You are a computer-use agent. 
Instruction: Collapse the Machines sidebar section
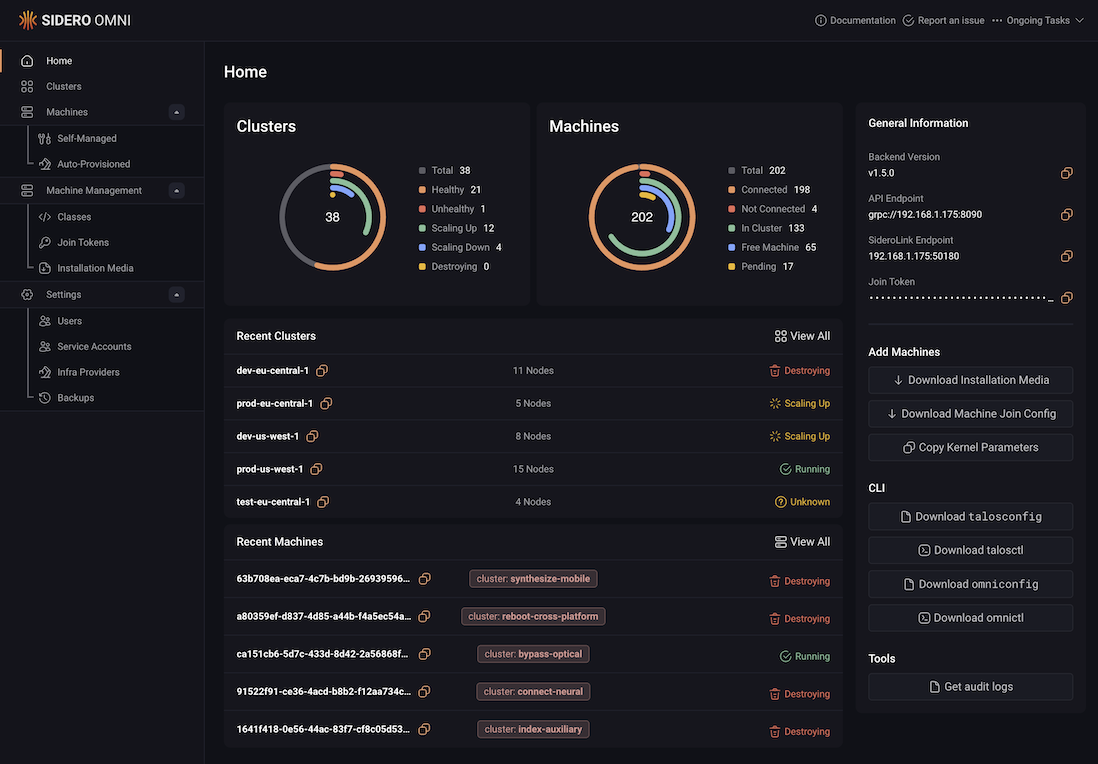176,112
